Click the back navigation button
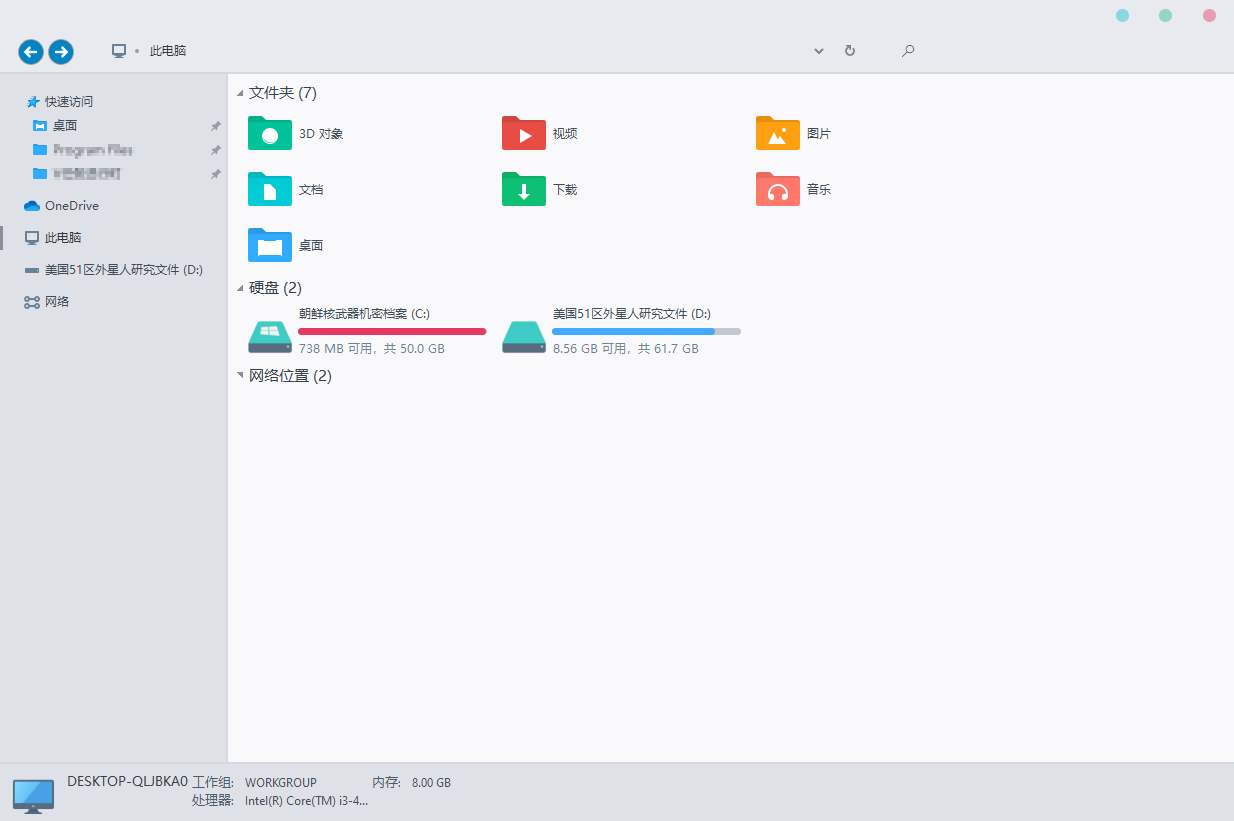Viewport: 1234px width, 821px height. (30, 51)
